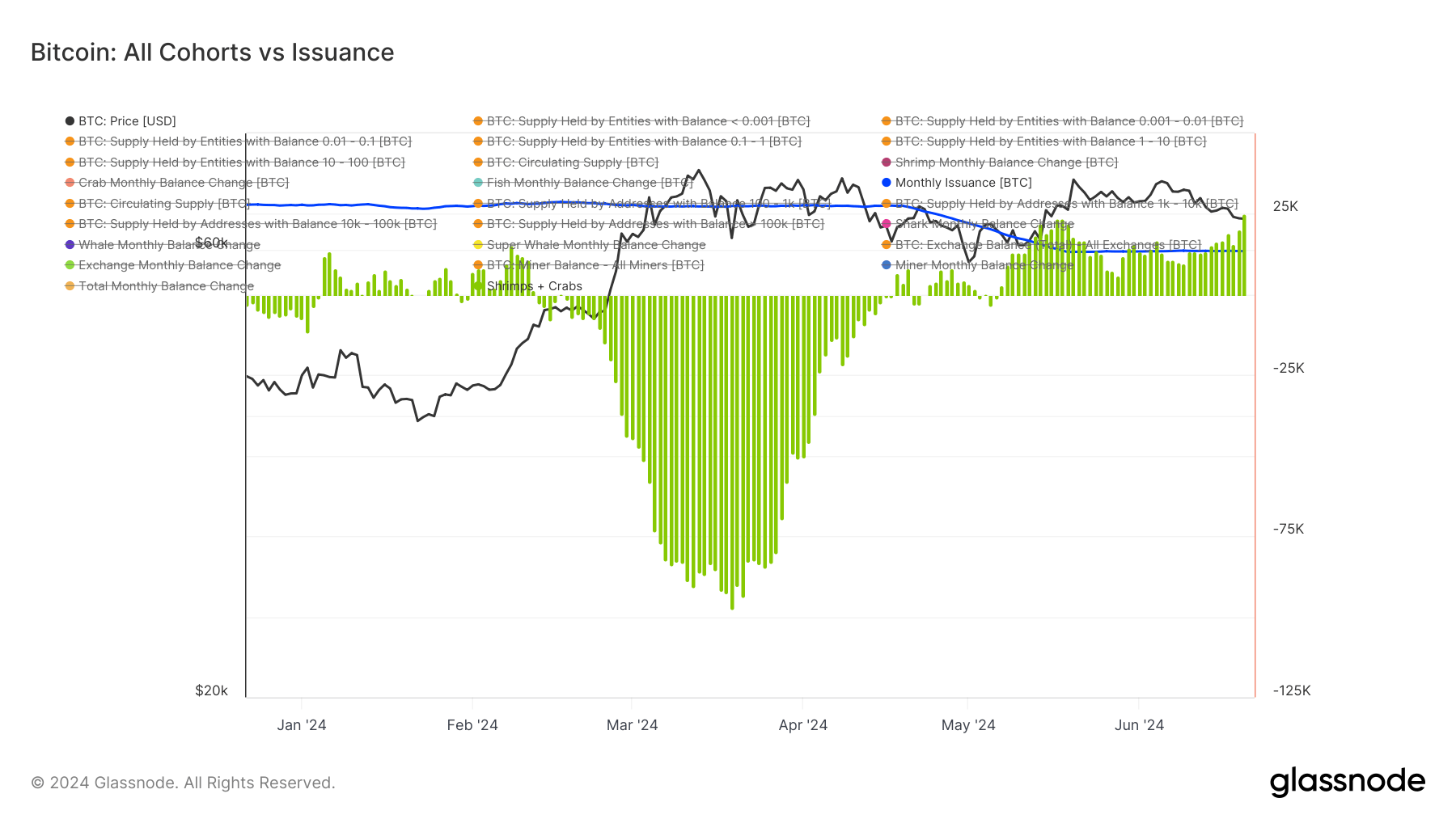
Task: Click the yellow Super Whale legend marker
Action: pos(478,245)
